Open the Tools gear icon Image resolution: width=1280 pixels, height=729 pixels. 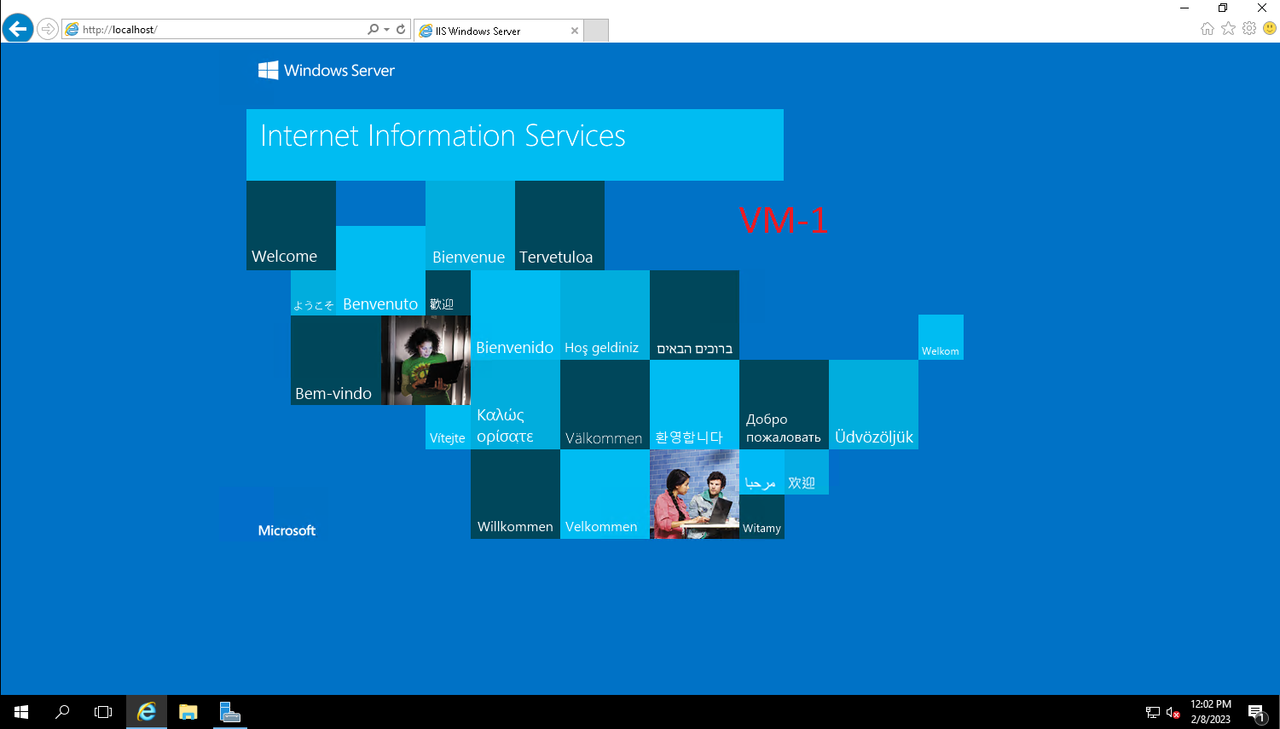pyautogui.click(x=1248, y=30)
